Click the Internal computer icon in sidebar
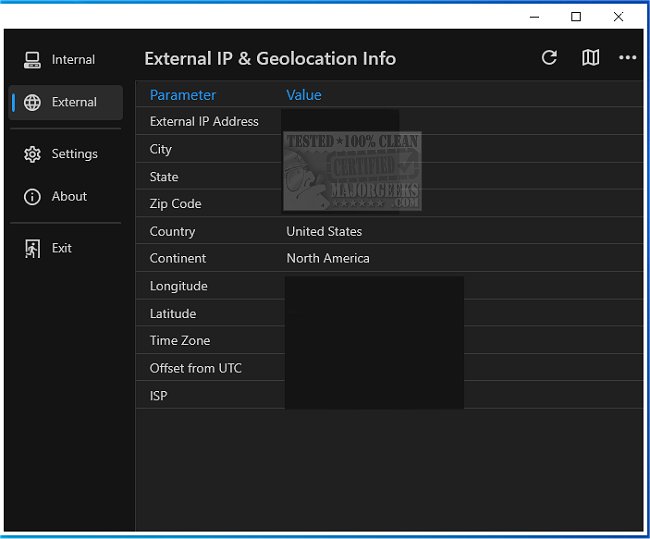This screenshot has width=650, height=539. click(32, 60)
